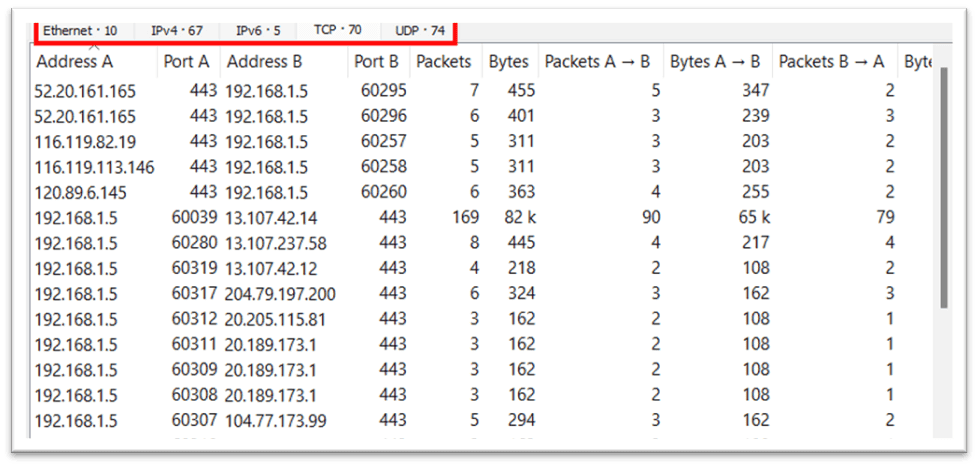Click port A value 60308

coord(195,395)
